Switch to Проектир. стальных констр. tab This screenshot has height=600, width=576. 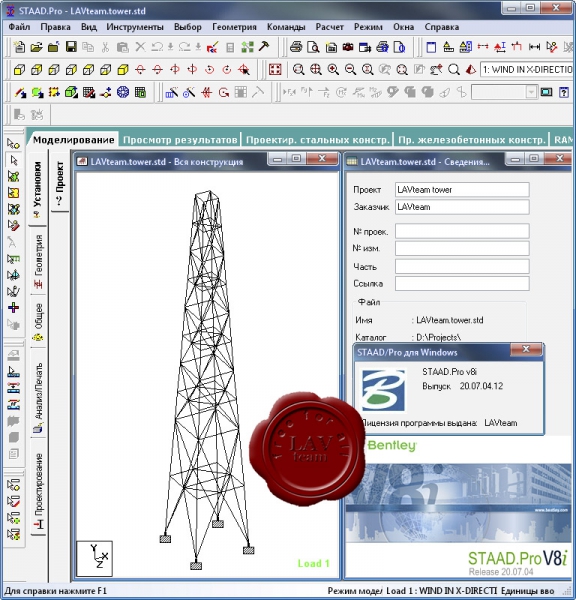pyautogui.click(x=317, y=140)
